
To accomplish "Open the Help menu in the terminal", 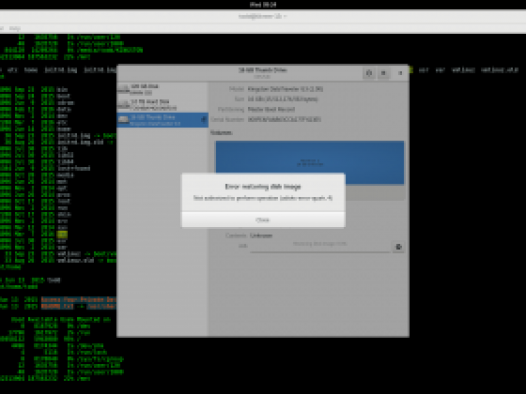I will pyautogui.click(x=14, y=28).
